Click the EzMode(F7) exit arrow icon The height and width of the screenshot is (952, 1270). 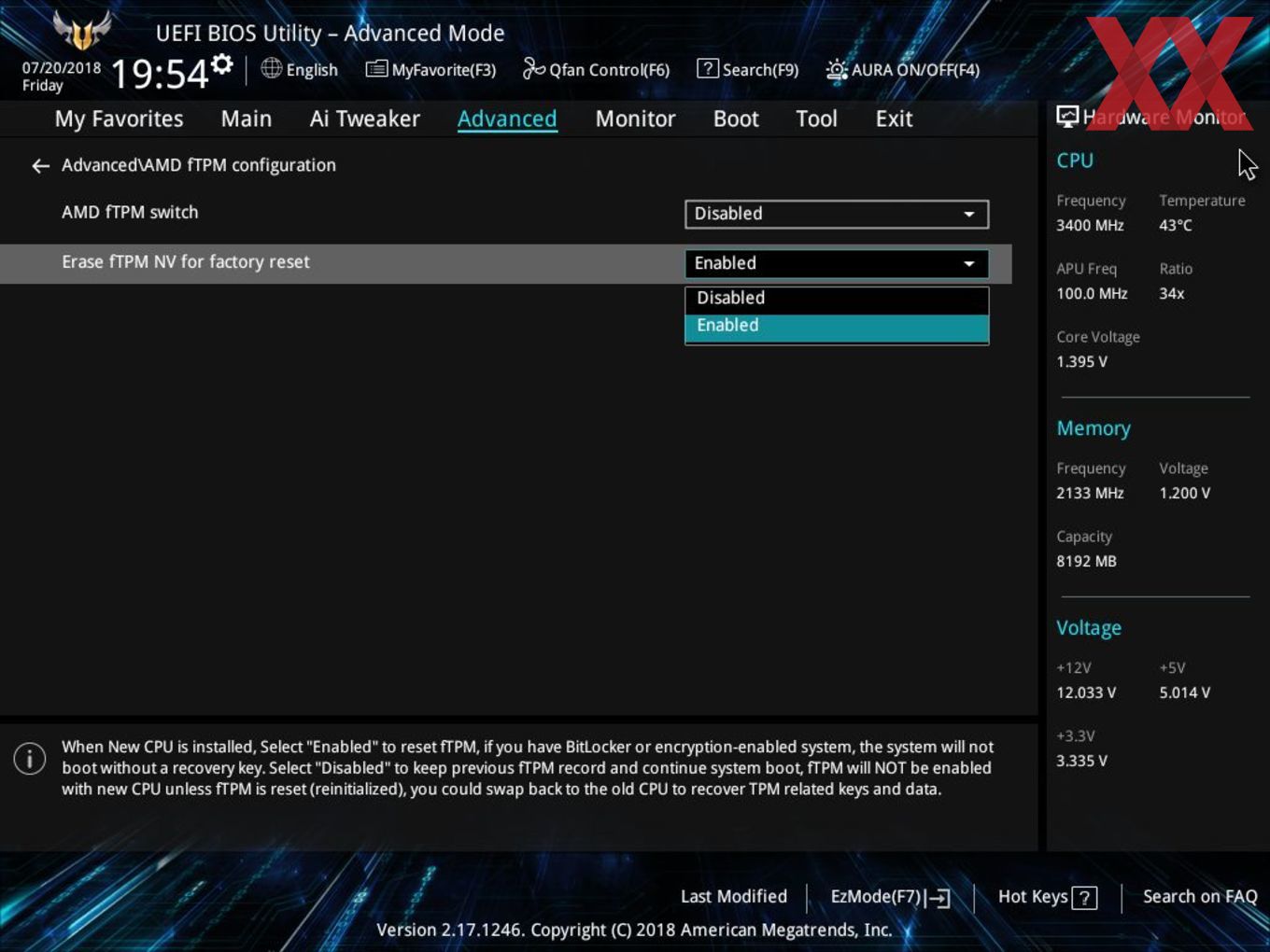[938, 898]
